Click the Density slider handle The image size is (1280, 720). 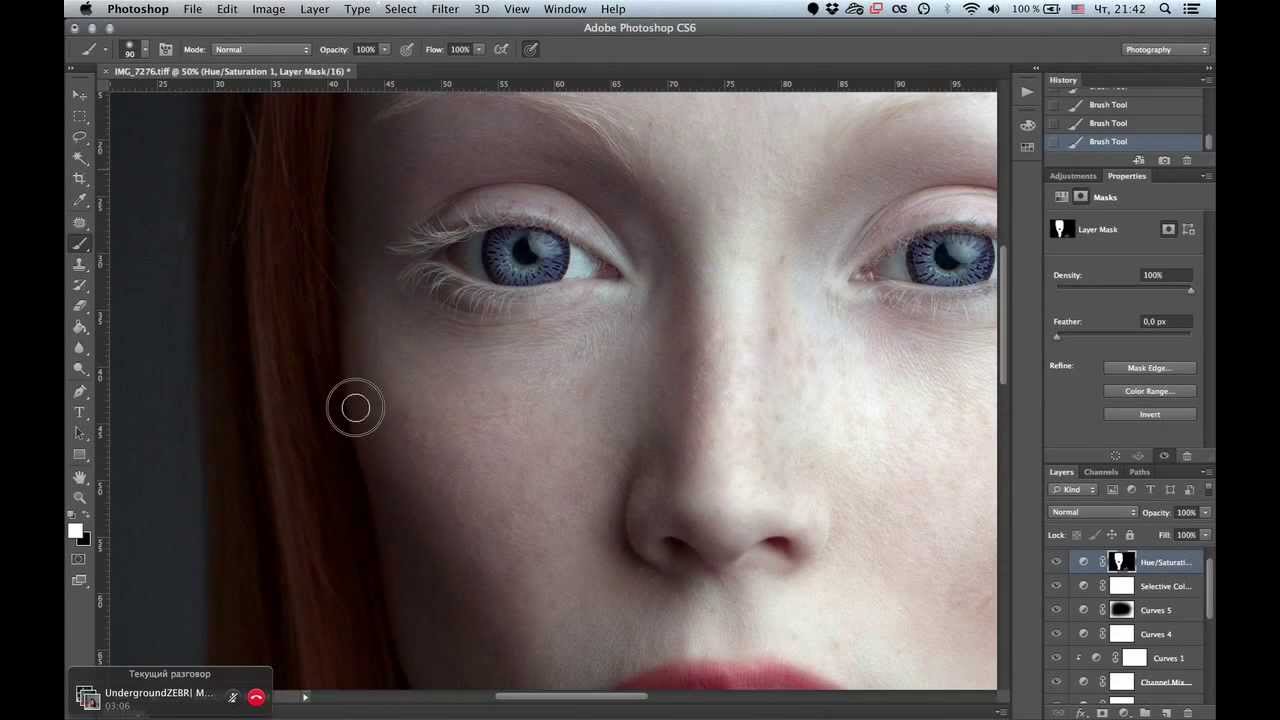coord(1190,290)
